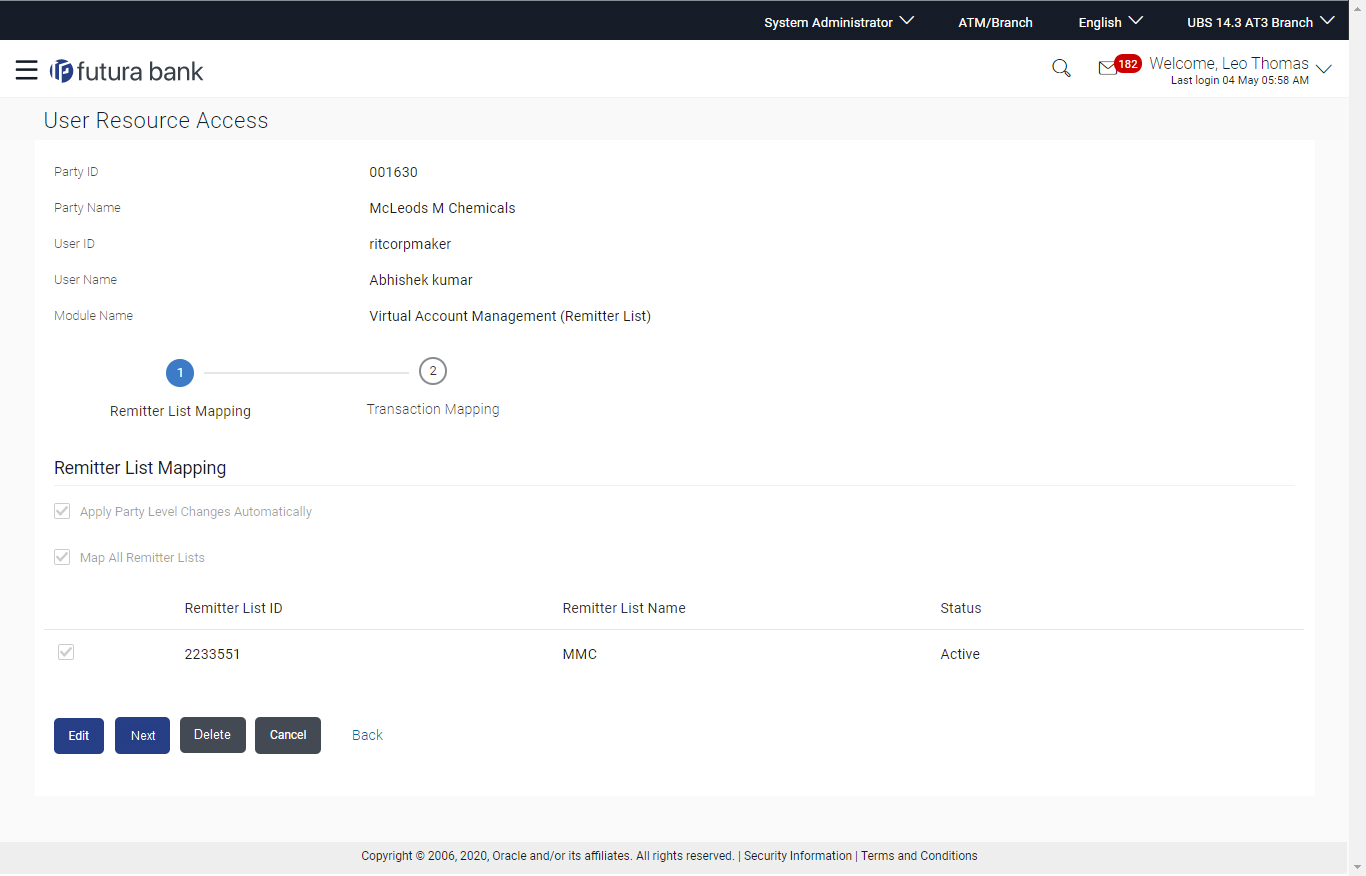The height and width of the screenshot is (876, 1366).
Task: Open the hamburger navigation menu
Action: [x=26, y=70]
